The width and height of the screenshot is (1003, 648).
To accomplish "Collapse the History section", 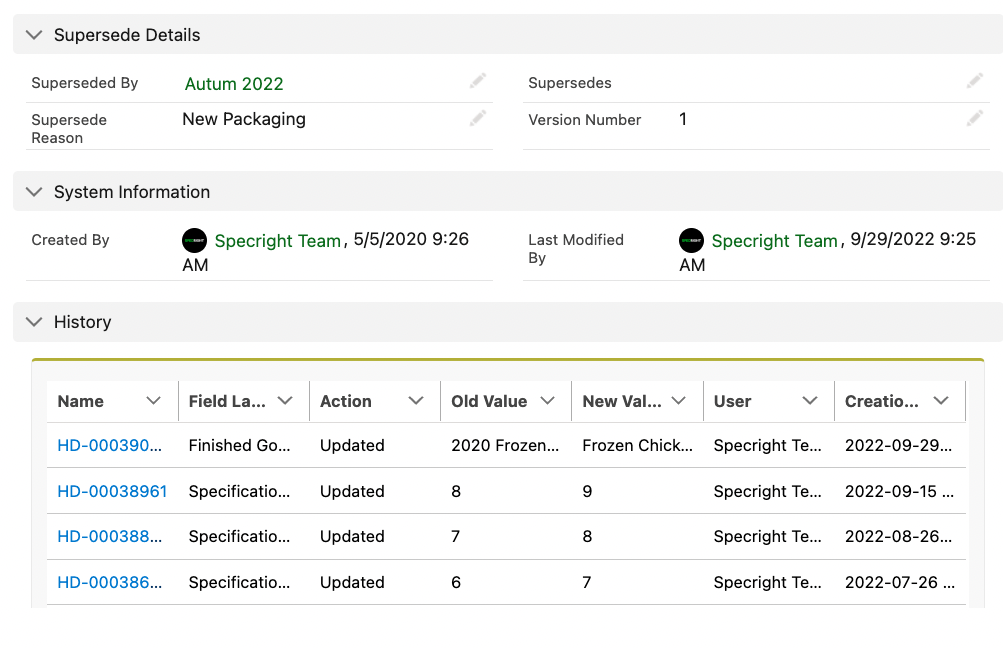I will point(34,321).
